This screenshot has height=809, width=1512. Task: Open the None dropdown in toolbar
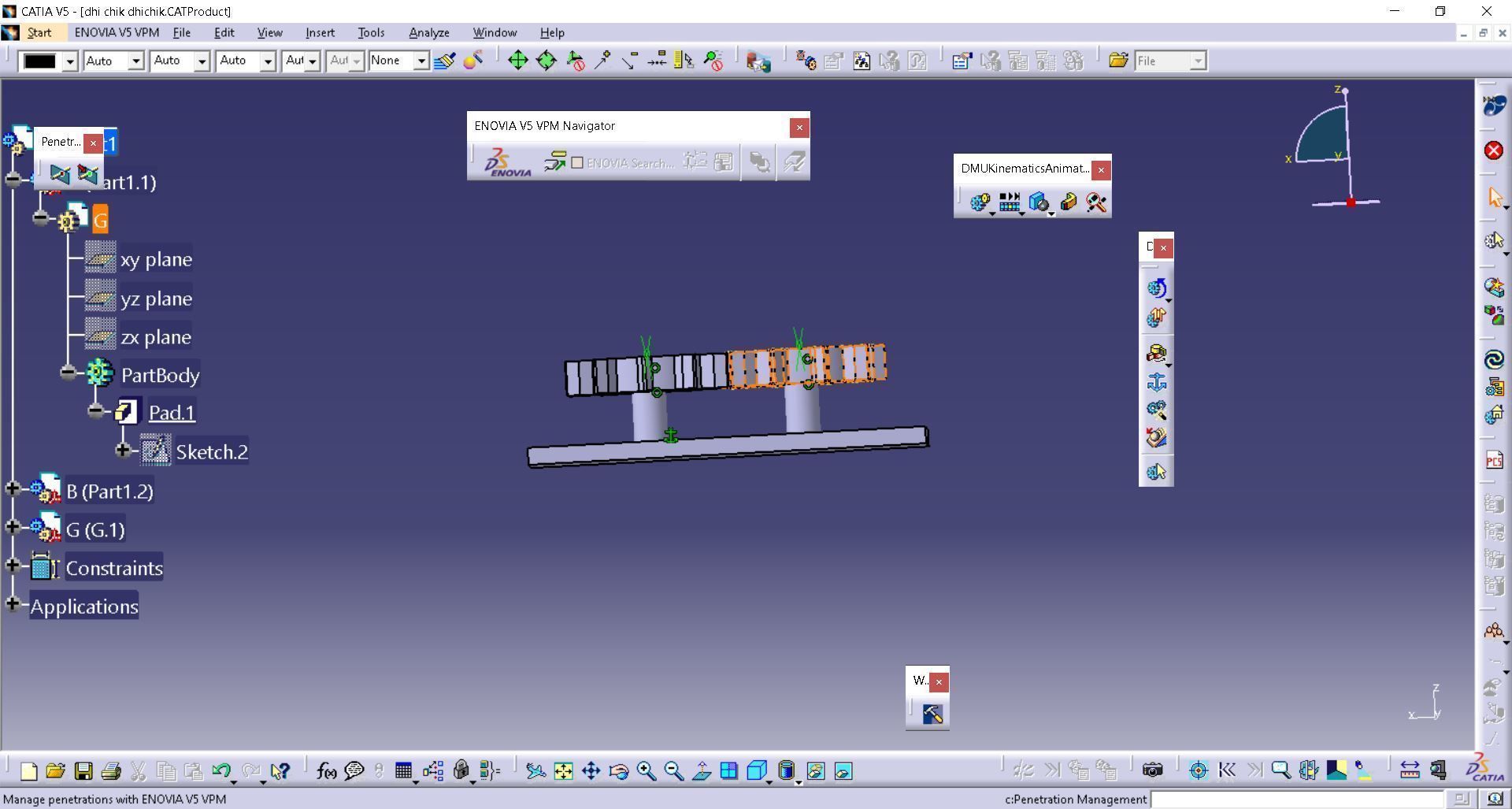[x=421, y=61]
